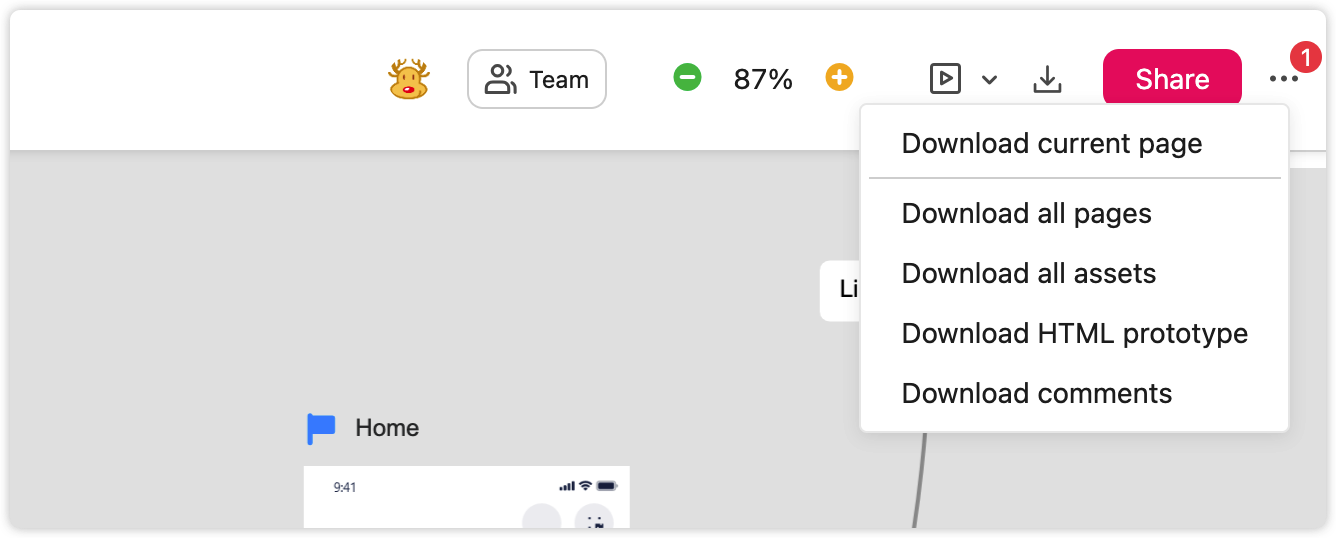Screen dimensions: 1336x538
Task: Select the Home artboard label
Action: pyautogui.click(x=387, y=428)
